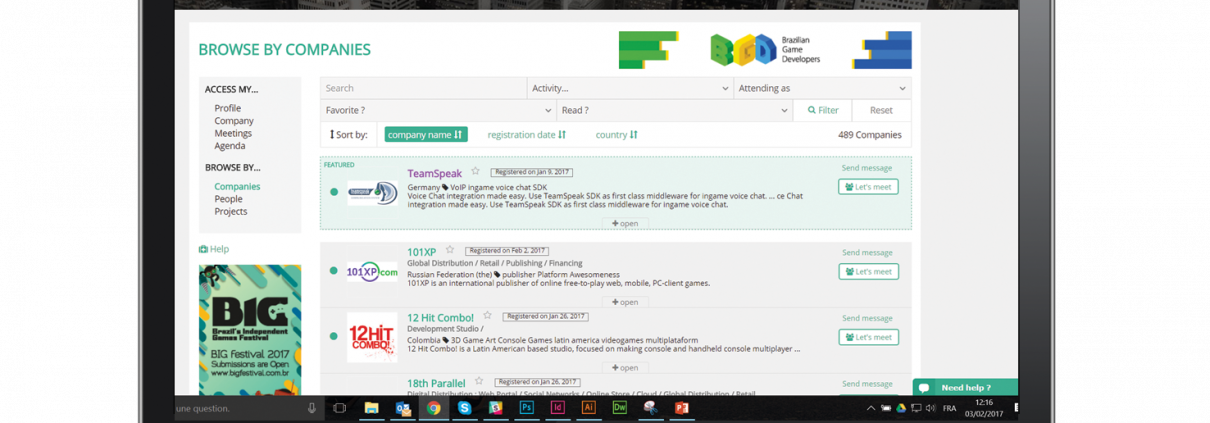1210x423 pixels.
Task: Open the 18th Parallel company title
Action: click(x=436, y=383)
